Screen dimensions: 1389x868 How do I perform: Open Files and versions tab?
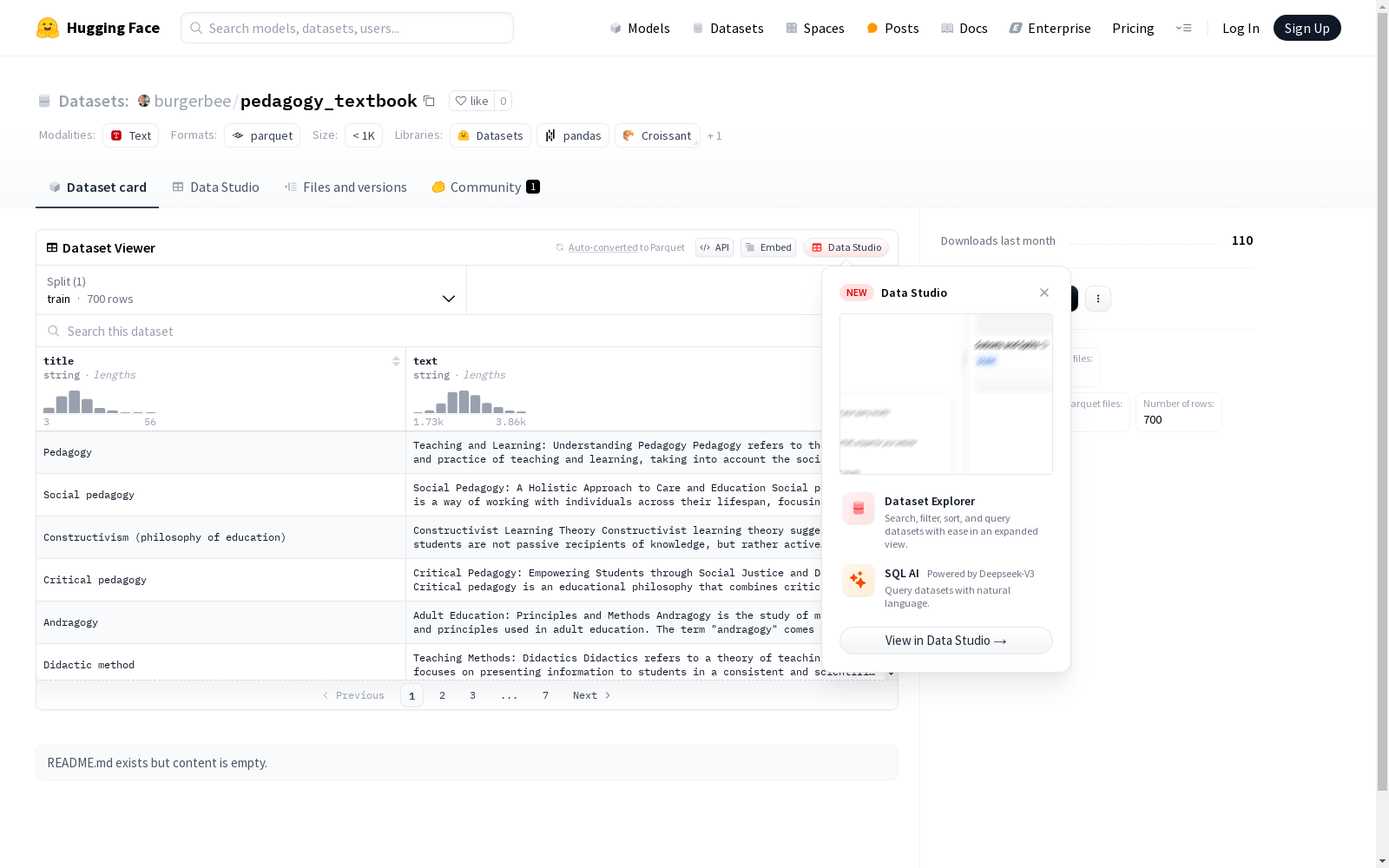point(346,187)
